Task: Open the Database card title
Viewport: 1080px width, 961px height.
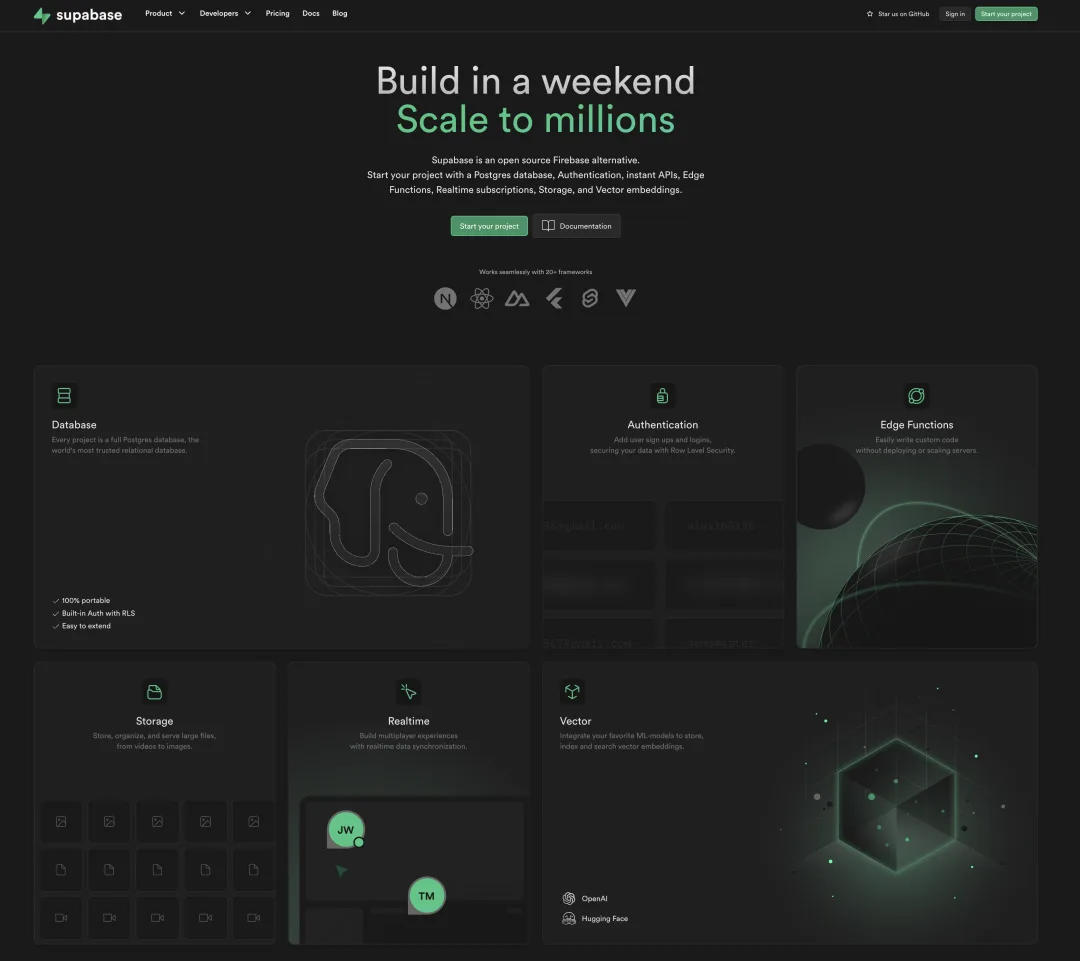Action: pos(74,424)
